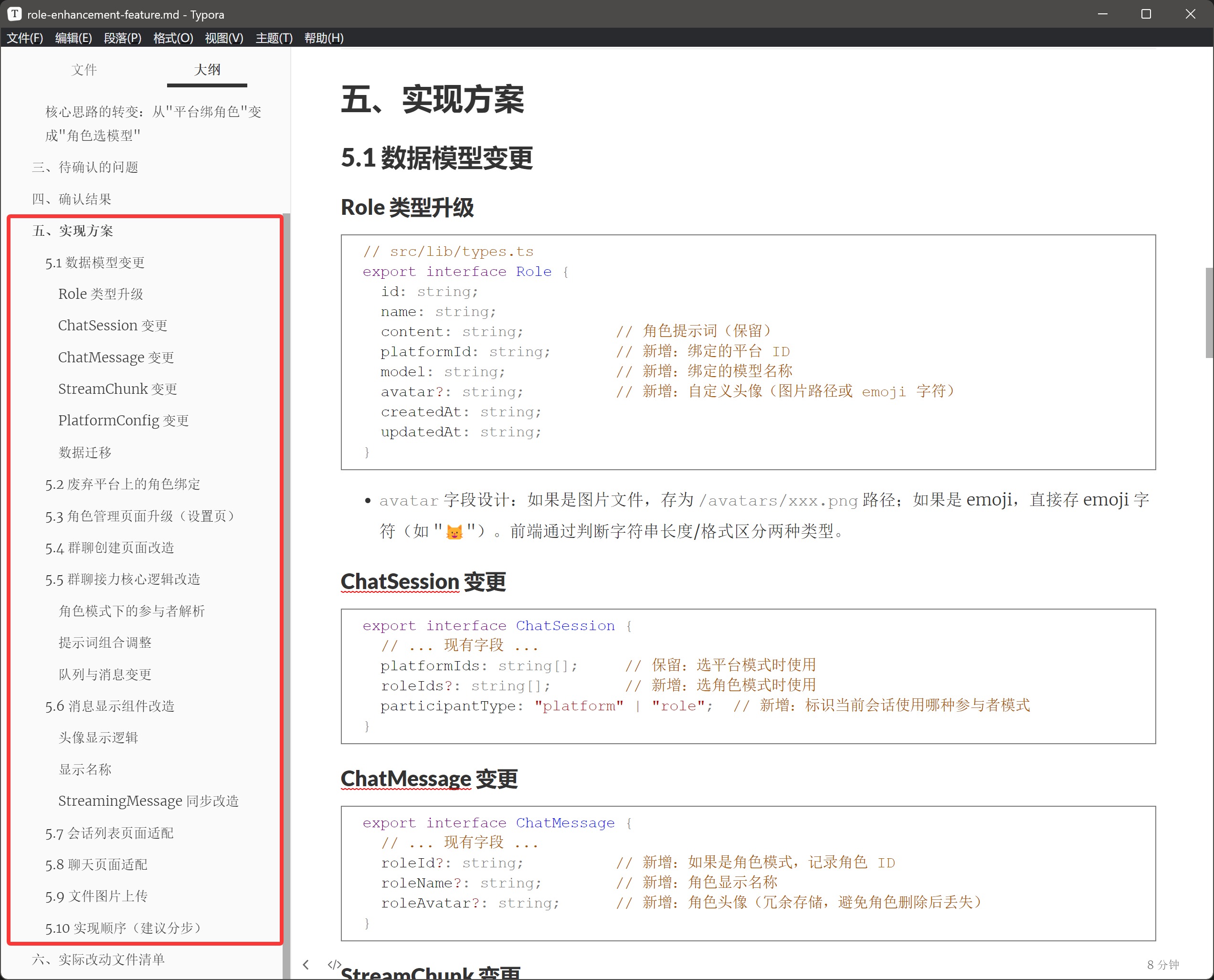Screen dimensions: 1214x980
Task: Click the document's vertical scrollbar thumb
Action: click(1209, 313)
